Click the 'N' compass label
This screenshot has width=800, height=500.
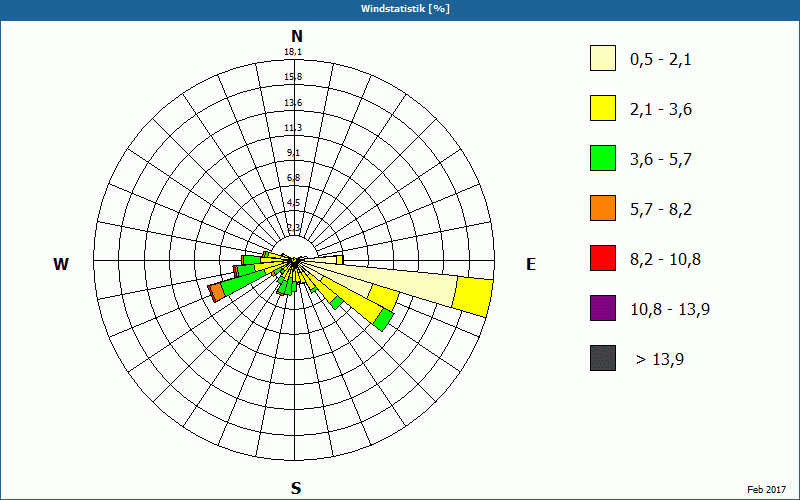coord(296,36)
